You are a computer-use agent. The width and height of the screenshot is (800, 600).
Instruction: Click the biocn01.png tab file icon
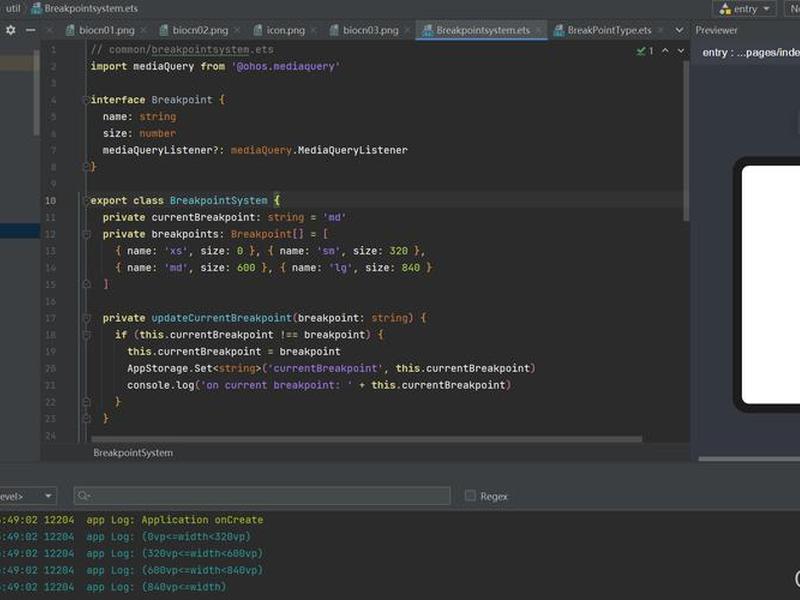(x=70, y=31)
